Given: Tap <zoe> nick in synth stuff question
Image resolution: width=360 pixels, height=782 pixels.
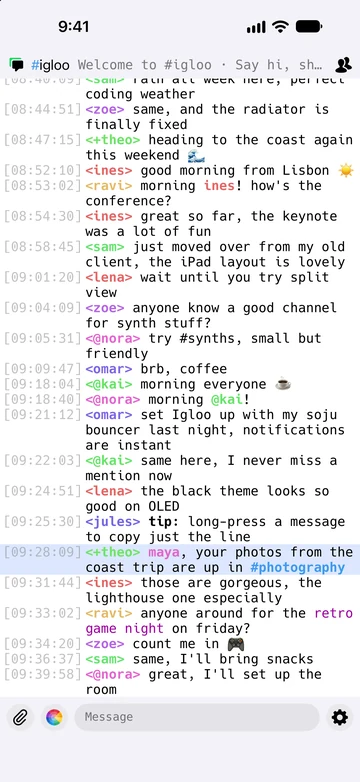Looking at the screenshot, I should [x=105, y=308].
